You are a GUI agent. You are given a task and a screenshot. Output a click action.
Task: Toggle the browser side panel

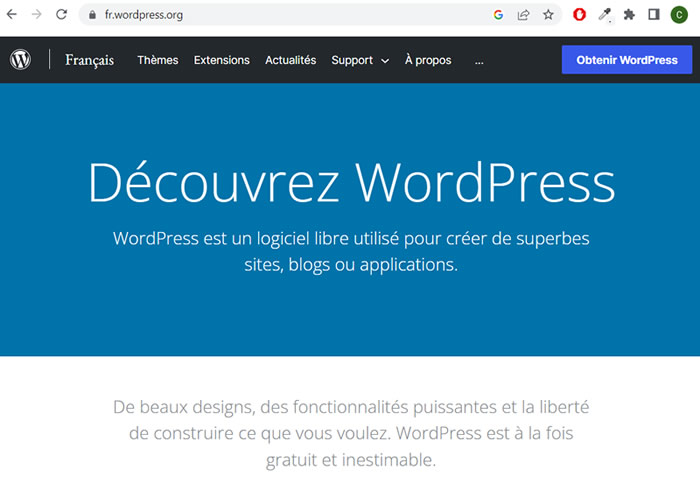click(x=654, y=15)
